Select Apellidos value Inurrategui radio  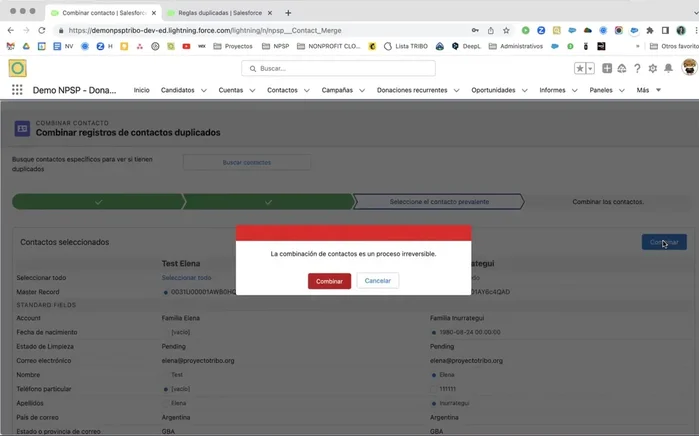pos(434,403)
